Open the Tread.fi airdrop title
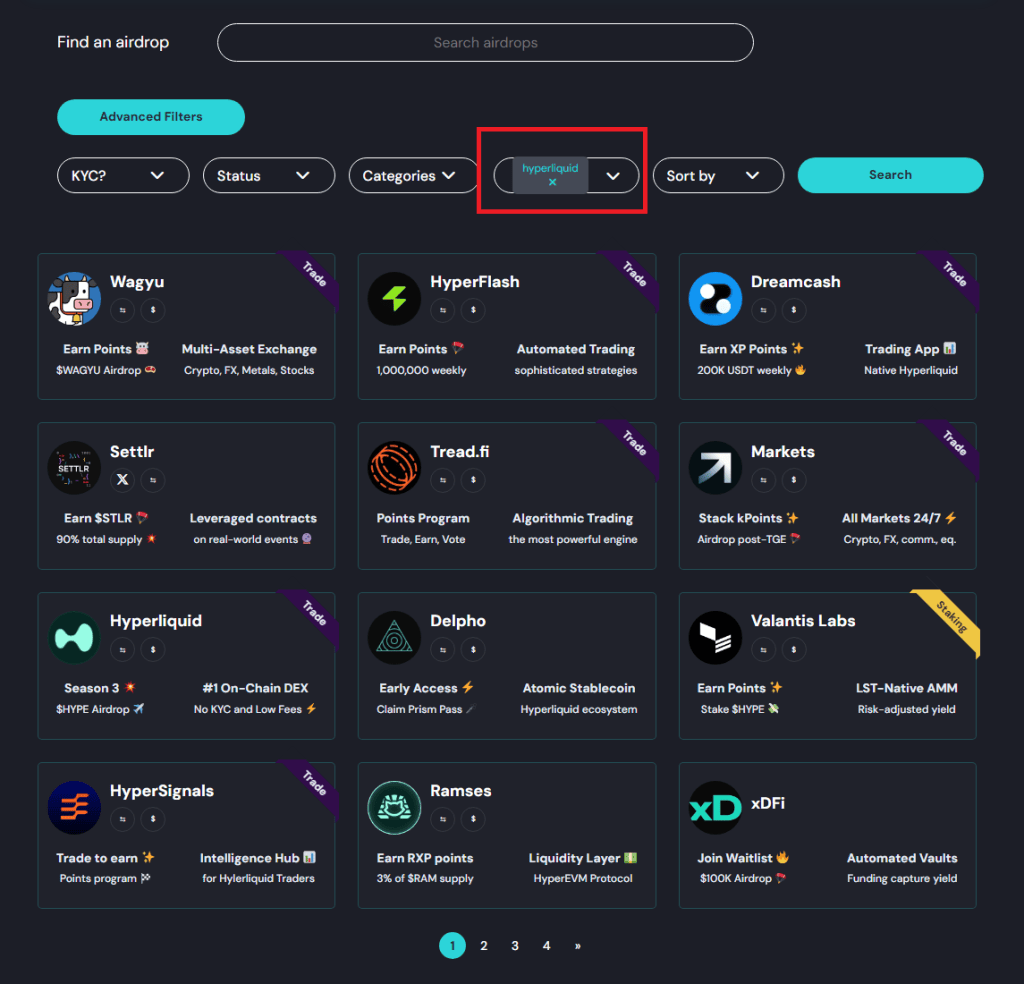Viewport: 1024px width, 984px height. click(460, 452)
